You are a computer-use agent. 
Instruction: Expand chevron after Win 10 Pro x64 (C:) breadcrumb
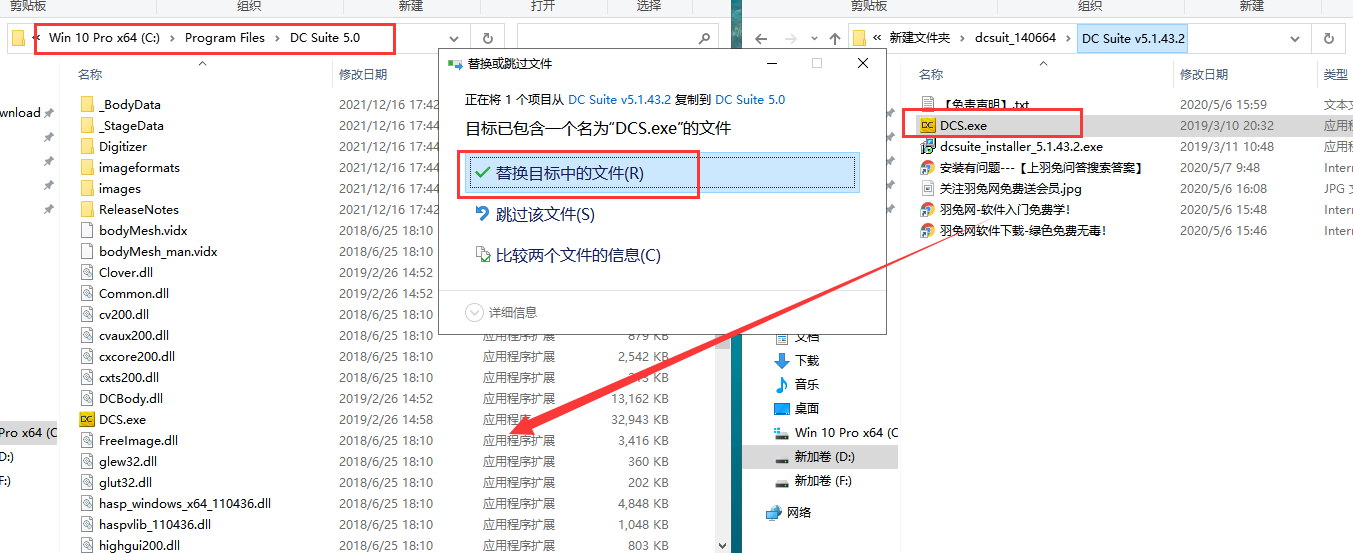tap(172, 38)
